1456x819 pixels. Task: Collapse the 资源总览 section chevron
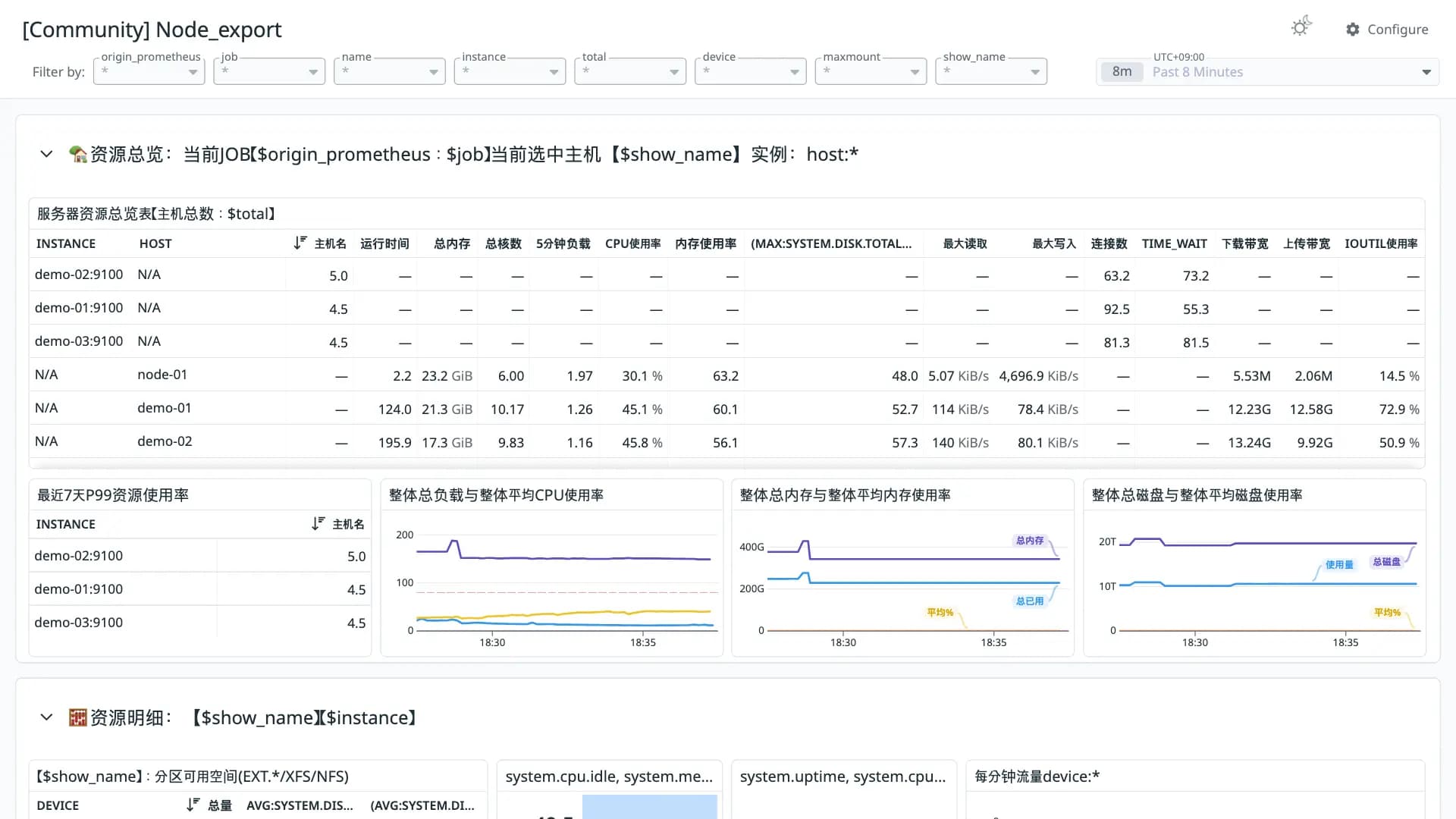click(46, 154)
